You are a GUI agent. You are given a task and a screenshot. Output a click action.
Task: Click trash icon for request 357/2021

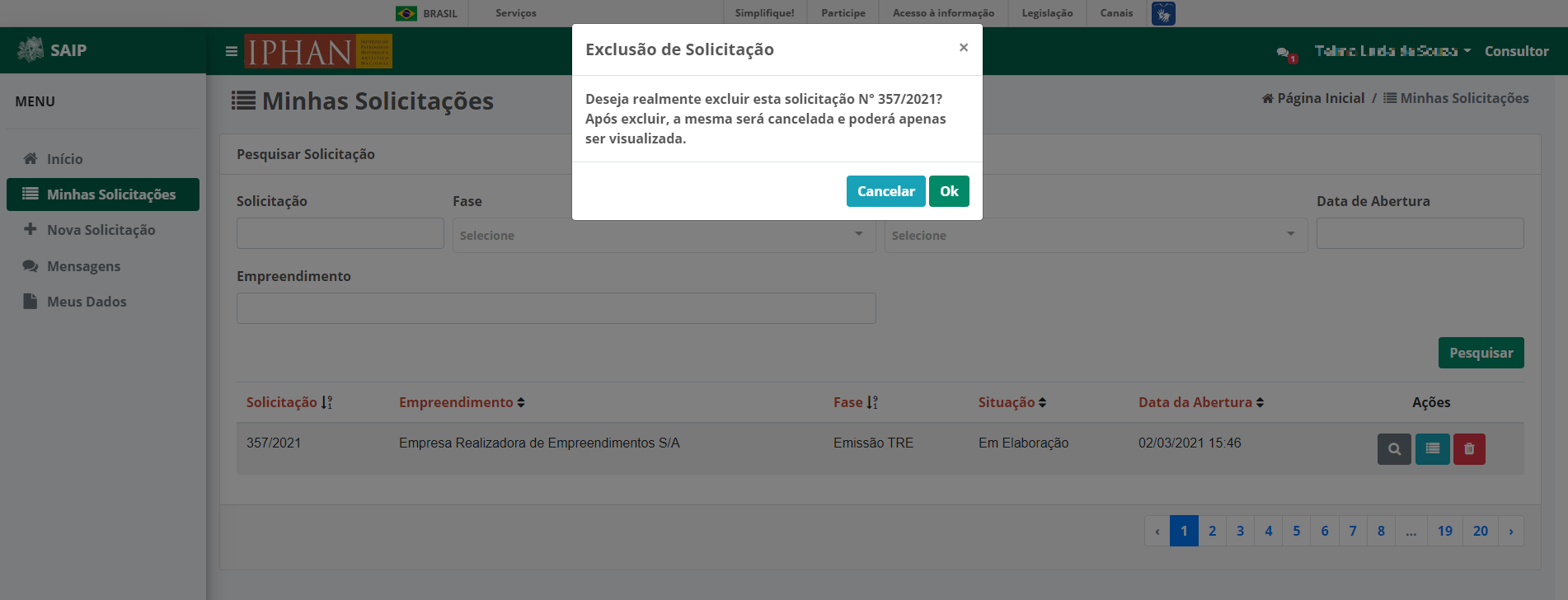tap(1469, 449)
